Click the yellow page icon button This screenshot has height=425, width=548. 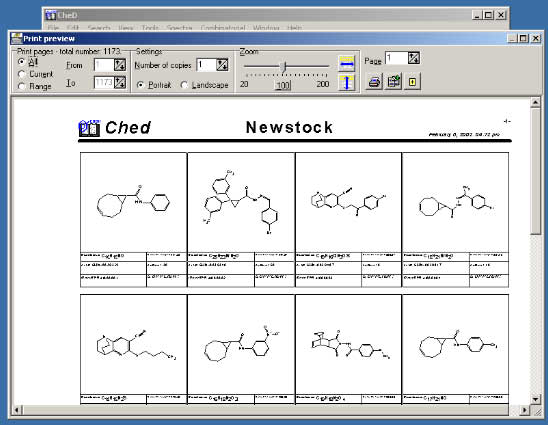(412, 82)
